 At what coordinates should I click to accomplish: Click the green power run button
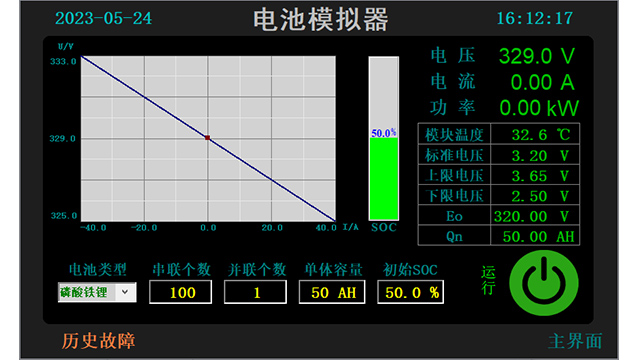(x=544, y=283)
